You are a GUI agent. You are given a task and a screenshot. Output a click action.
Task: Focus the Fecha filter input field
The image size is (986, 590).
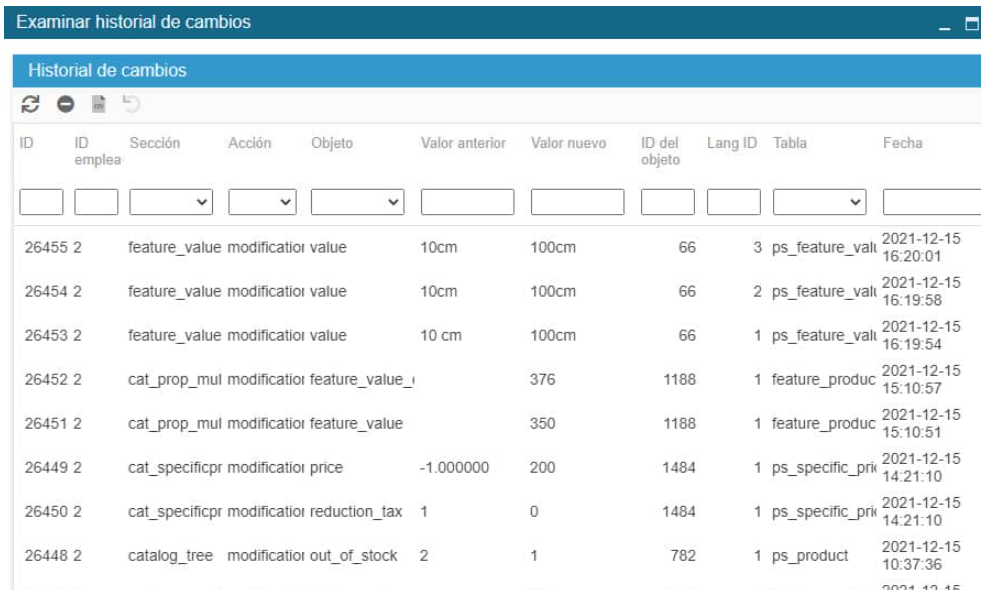[x=933, y=203]
